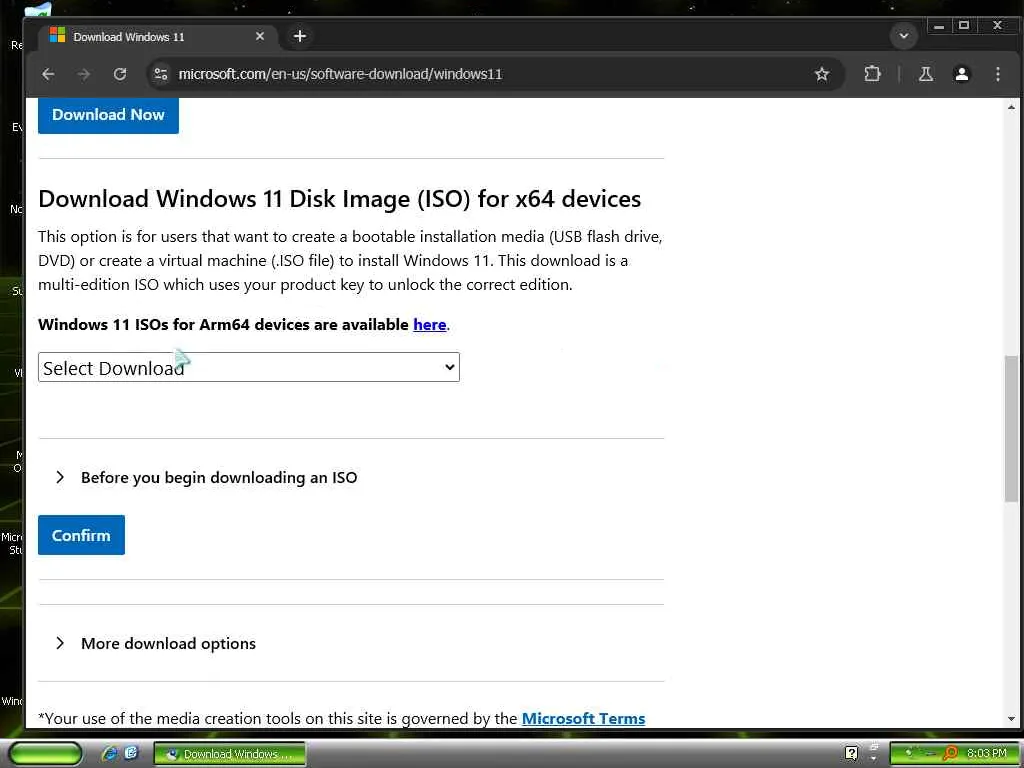Open a new tab with plus button

pyautogui.click(x=300, y=37)
